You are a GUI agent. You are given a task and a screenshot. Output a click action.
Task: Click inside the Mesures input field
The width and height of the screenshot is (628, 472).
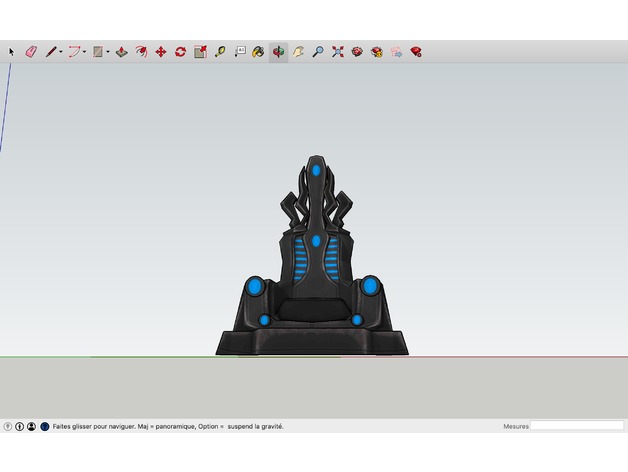tap(577, 426)
